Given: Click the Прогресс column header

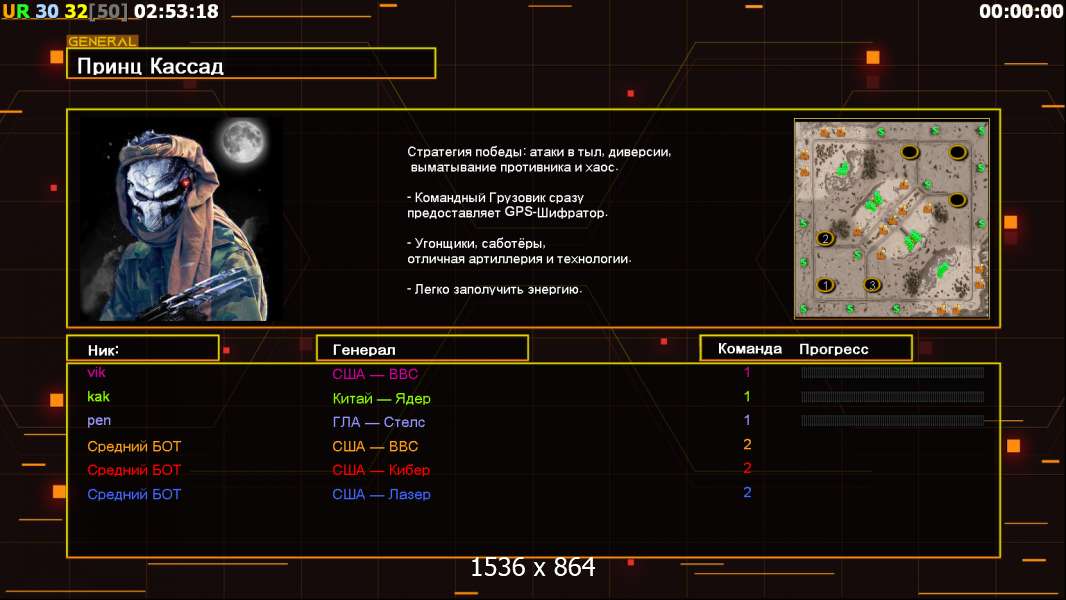Looking at the screenshot, I should (833, 349).
